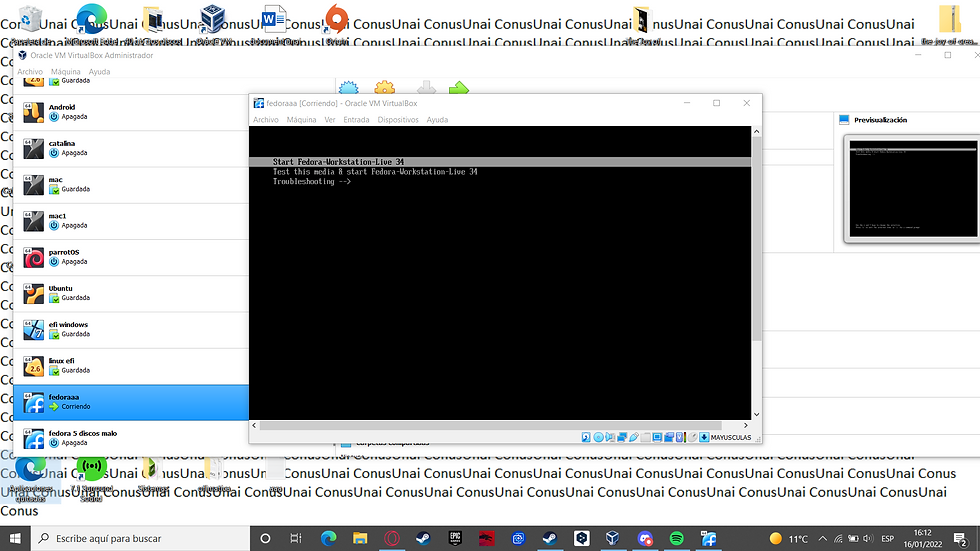
Task: Click the network adapter indicator in VM status bar
Action: click(622, 437)
